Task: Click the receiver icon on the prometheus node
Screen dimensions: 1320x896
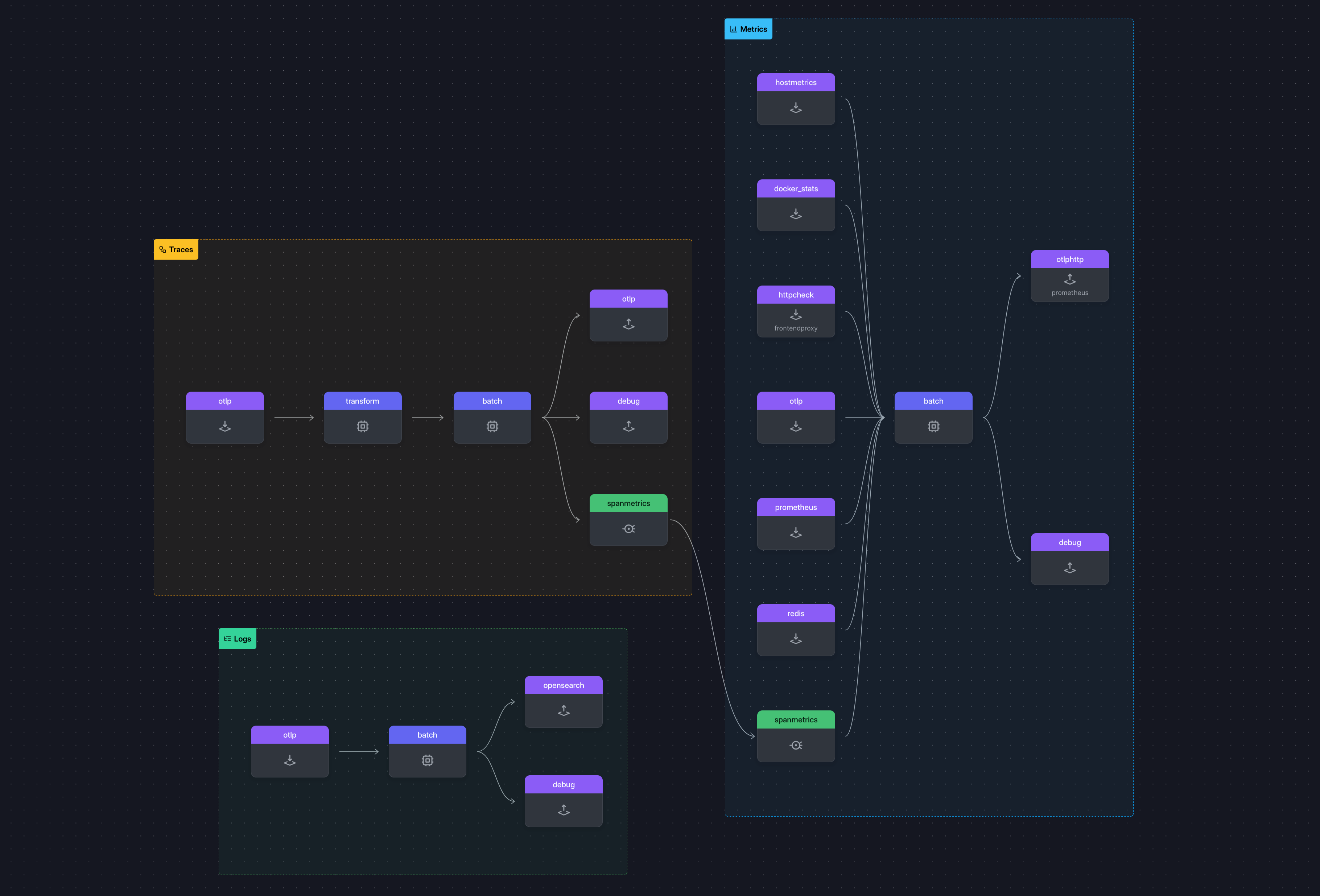Action: point(796,532)
